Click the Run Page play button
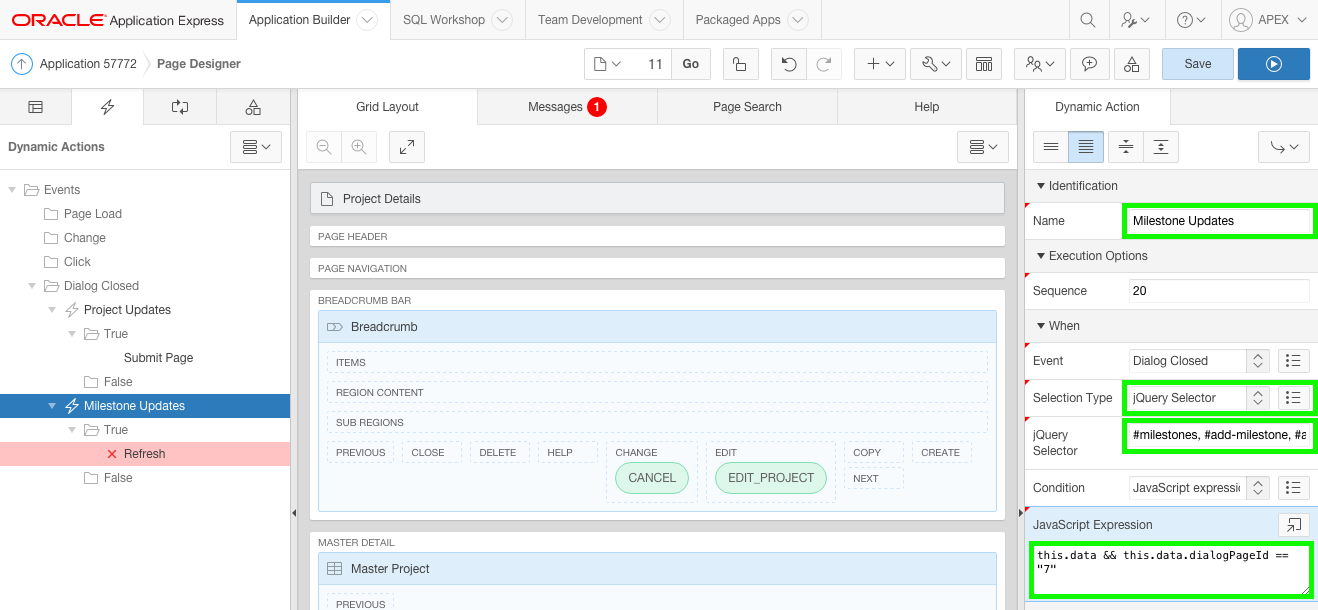 coord(1273,64)
